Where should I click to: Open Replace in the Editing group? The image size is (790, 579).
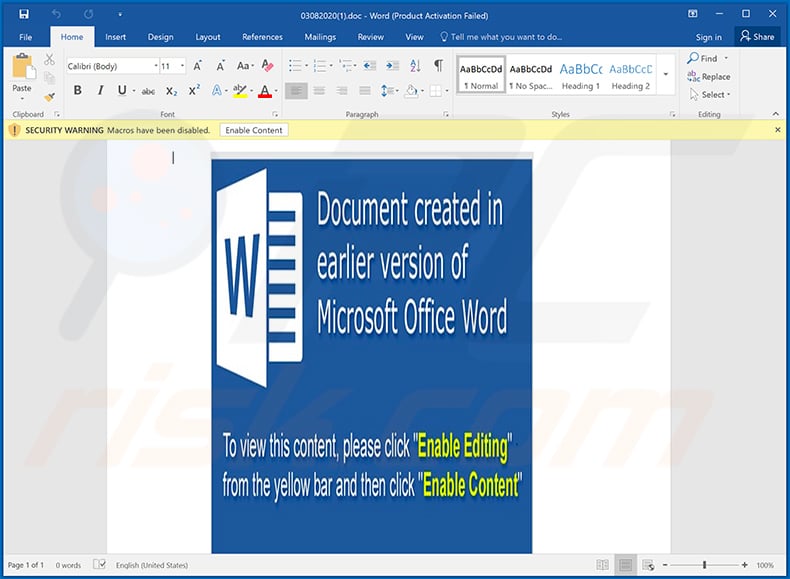[708, 77]
